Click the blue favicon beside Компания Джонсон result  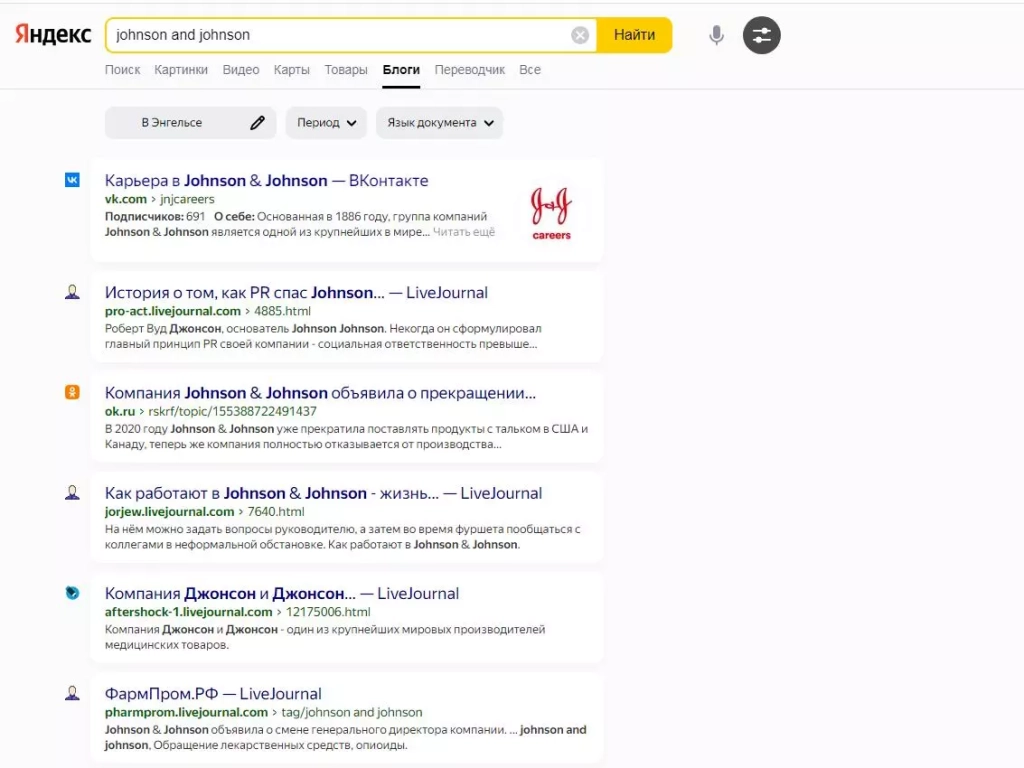[x=72, y=592]
